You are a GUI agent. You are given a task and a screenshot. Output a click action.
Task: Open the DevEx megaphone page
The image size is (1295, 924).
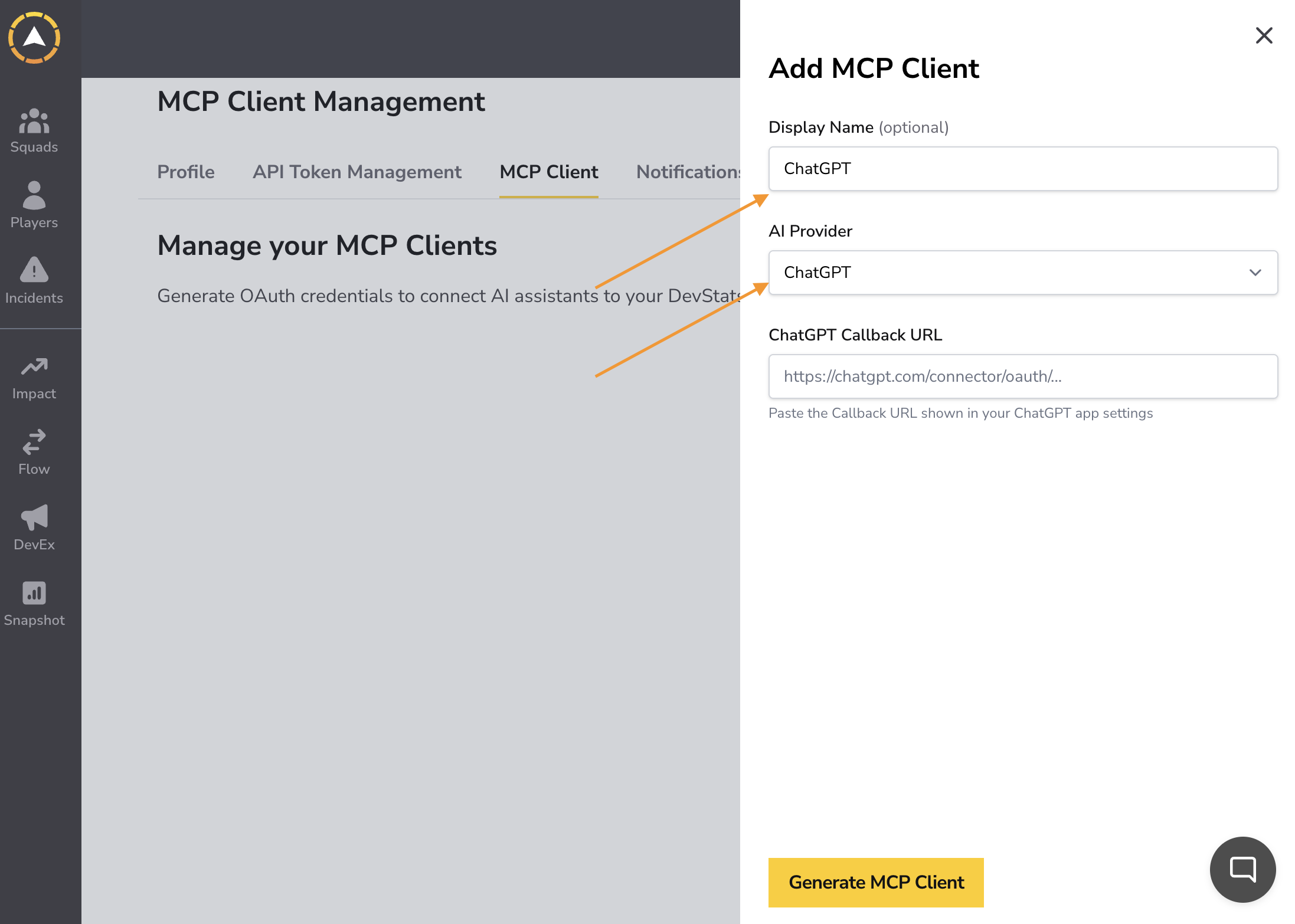[34, 529]
